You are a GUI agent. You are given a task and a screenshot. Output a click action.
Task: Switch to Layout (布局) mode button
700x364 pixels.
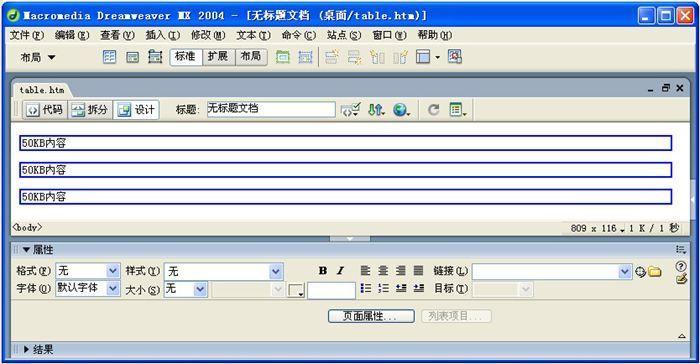pyautogui.click(x=251, y=57)
